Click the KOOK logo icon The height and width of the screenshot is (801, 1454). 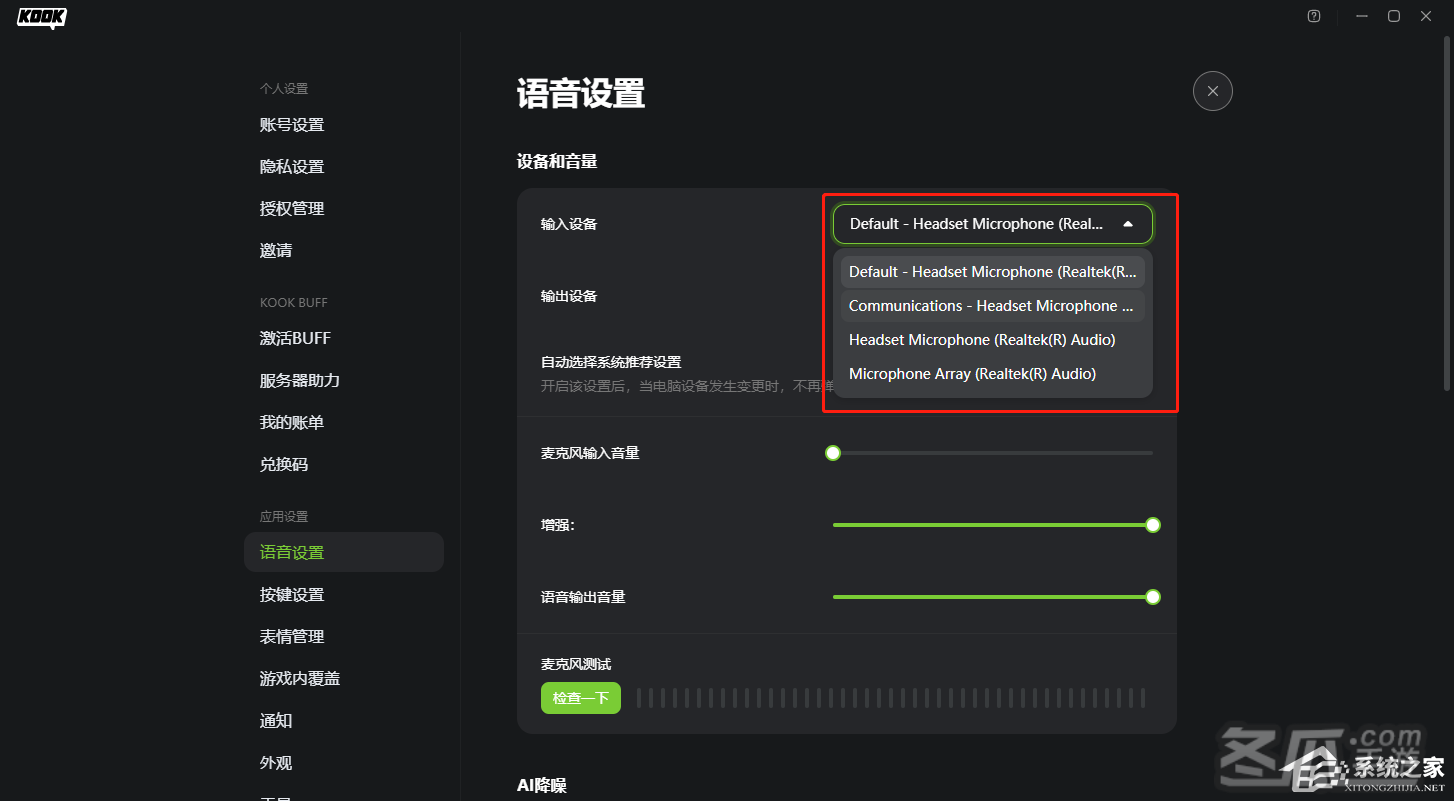(x=42, y=17)
